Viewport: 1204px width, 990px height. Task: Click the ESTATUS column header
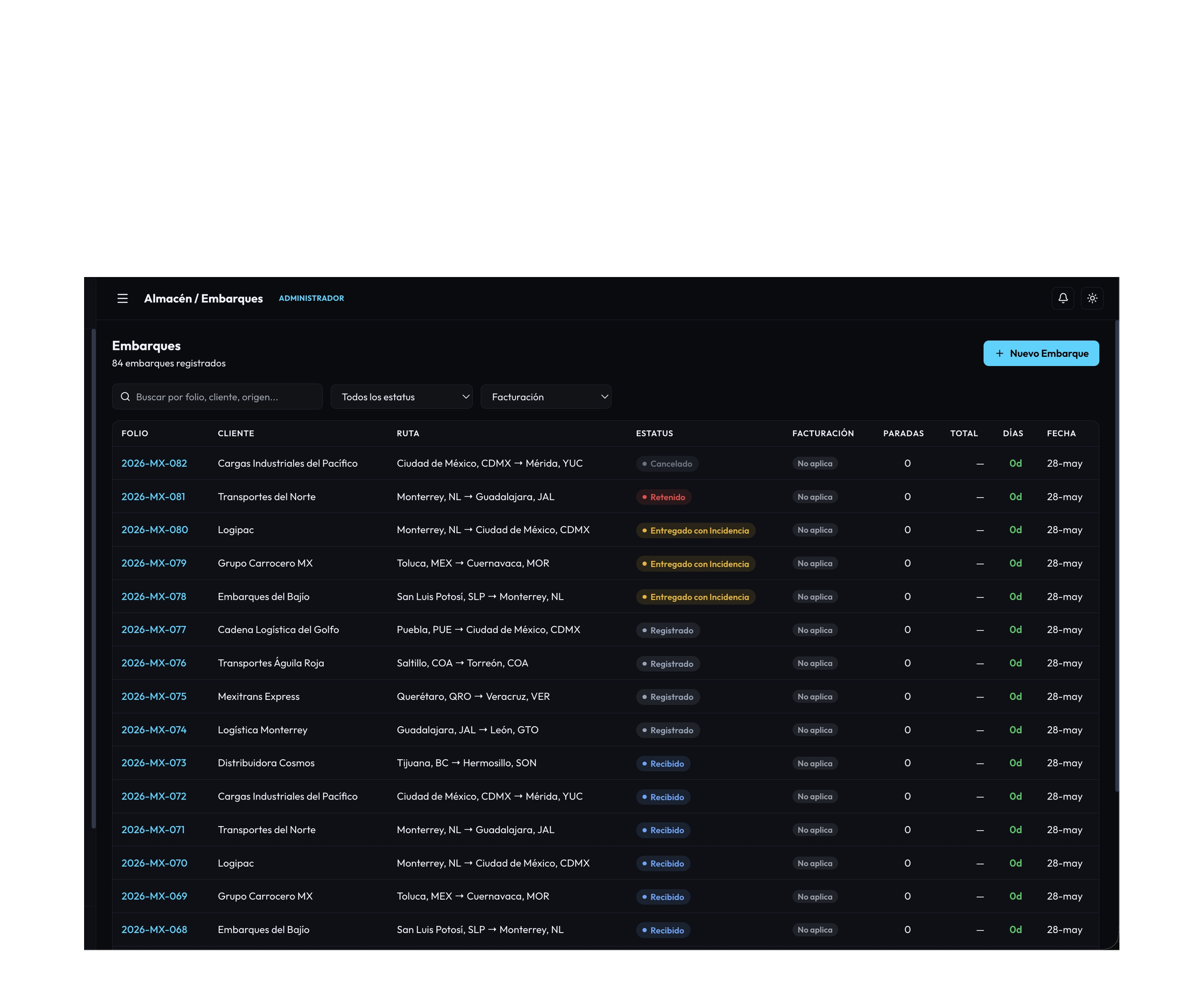pyautogui.click(x=654, y=434)
